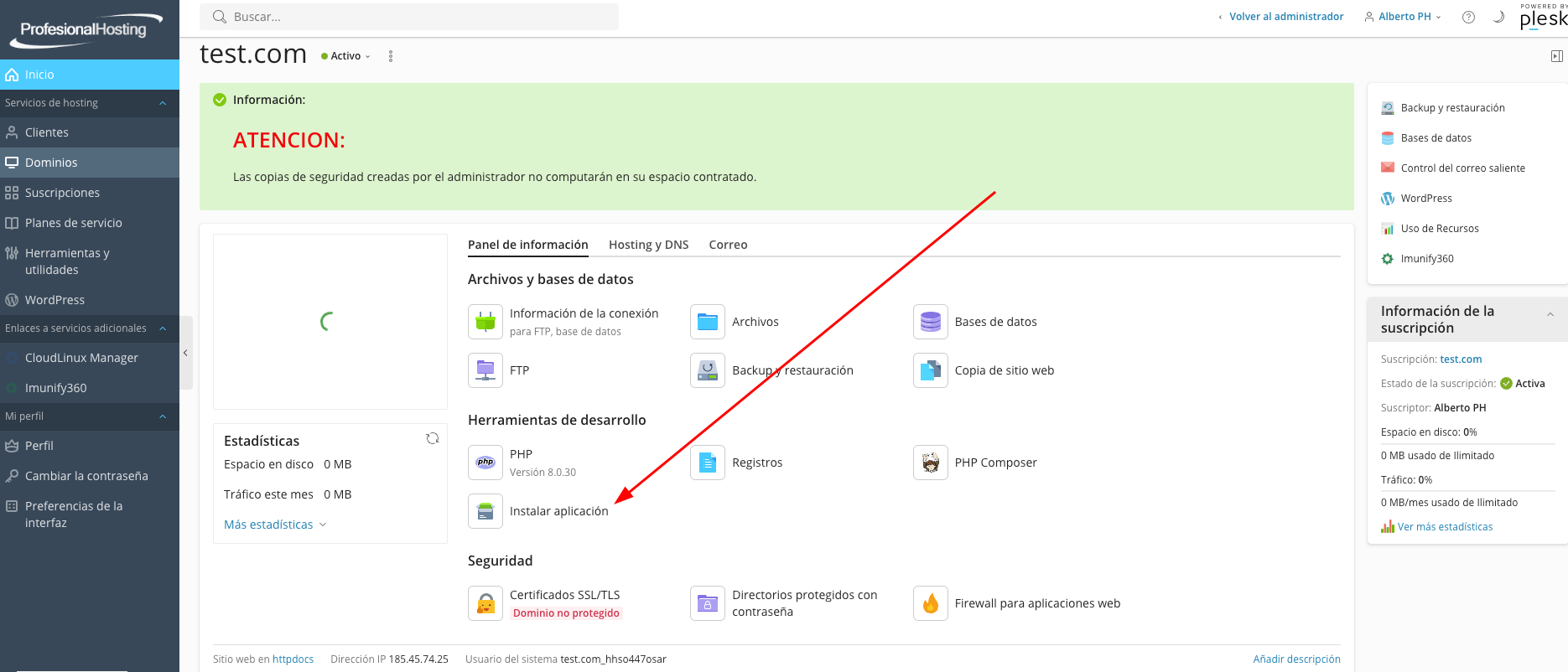The height and width of the screenshot is (672, 1568).
Task: Collapse the left navigation sidebar
Action: pos(186,353)
